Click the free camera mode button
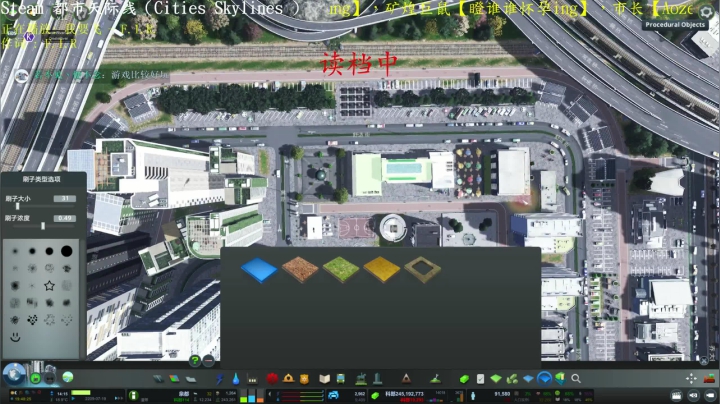This screenshot has height=404, width=720. click(x=710, y=395)
